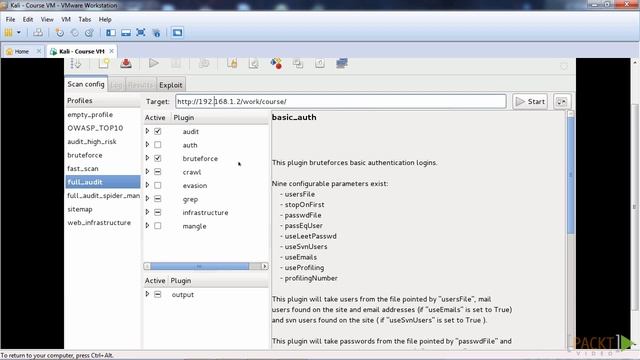Click the w3af wizard icon with arrow
The image size is (640, 360).
[76, 63]
